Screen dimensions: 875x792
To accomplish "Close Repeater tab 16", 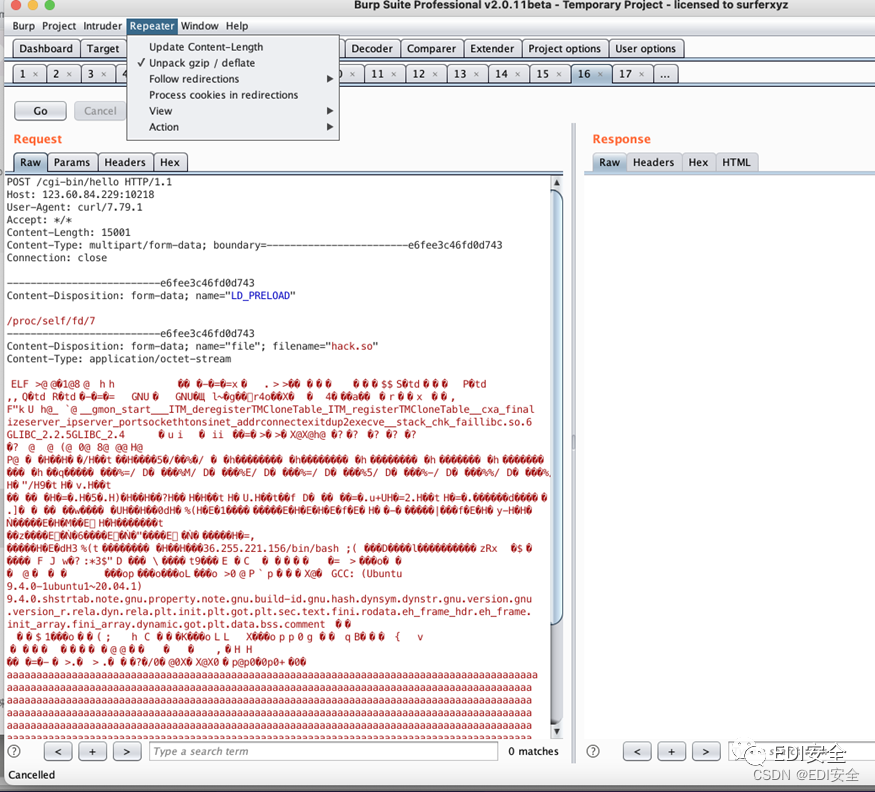I will [600, 74].
